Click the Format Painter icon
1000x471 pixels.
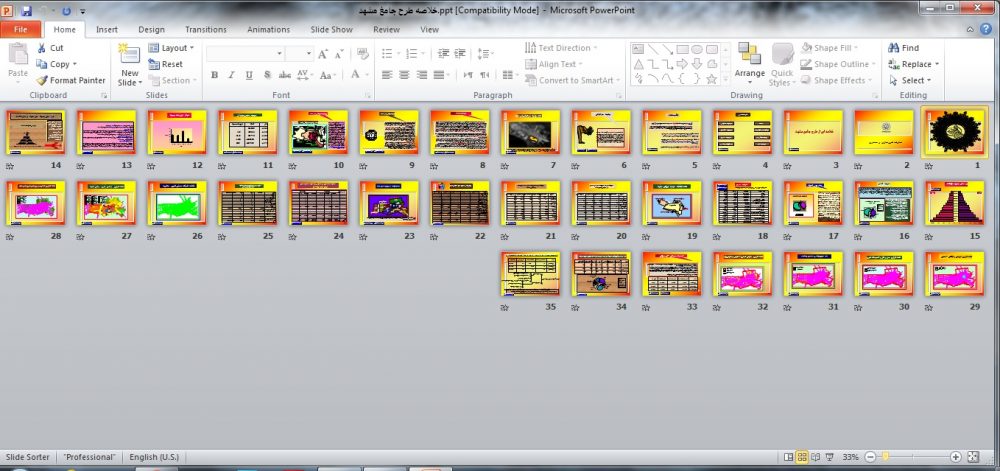pos(41,80)
